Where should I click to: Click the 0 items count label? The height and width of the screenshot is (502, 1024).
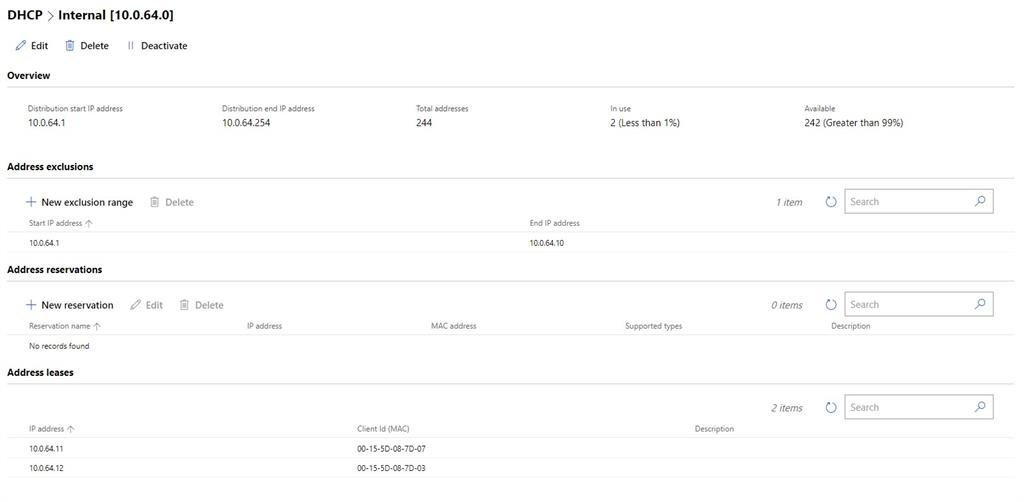[787, 305]
